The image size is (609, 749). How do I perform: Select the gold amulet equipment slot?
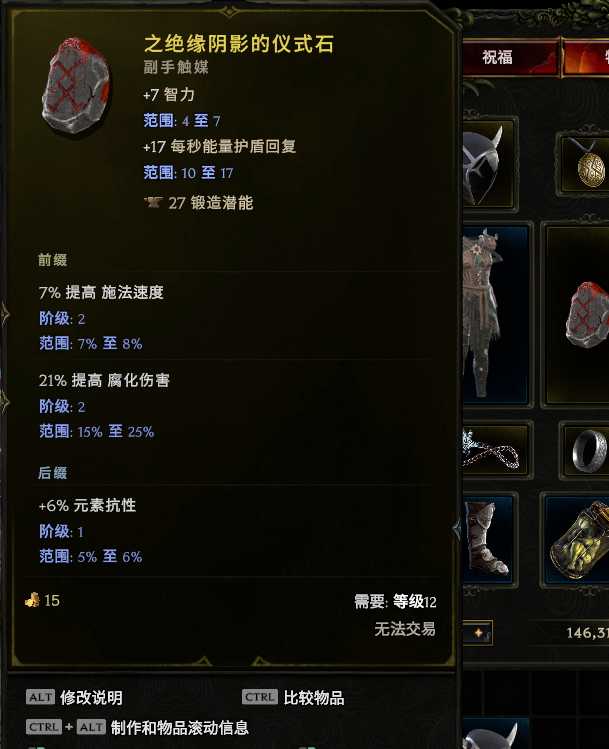click(584, 165)
